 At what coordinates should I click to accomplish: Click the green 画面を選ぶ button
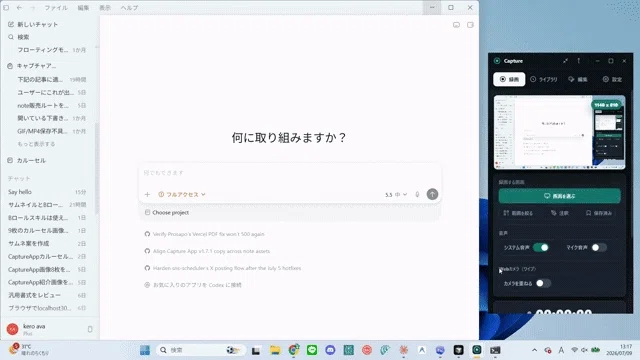(559, 196)
